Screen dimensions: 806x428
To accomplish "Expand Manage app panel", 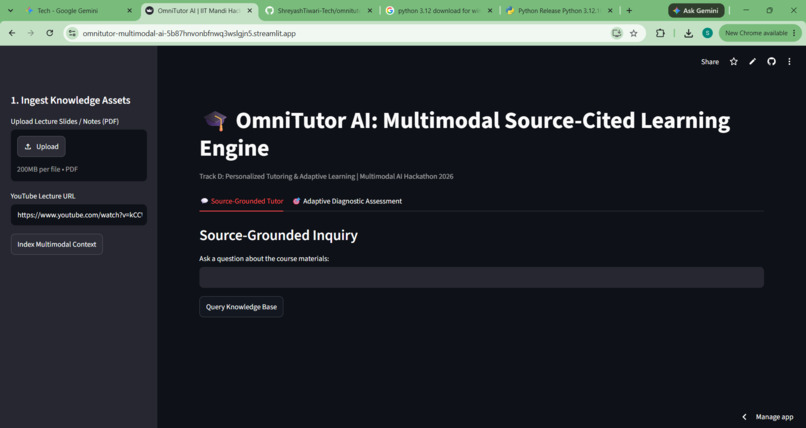I will tap(768, 417).
